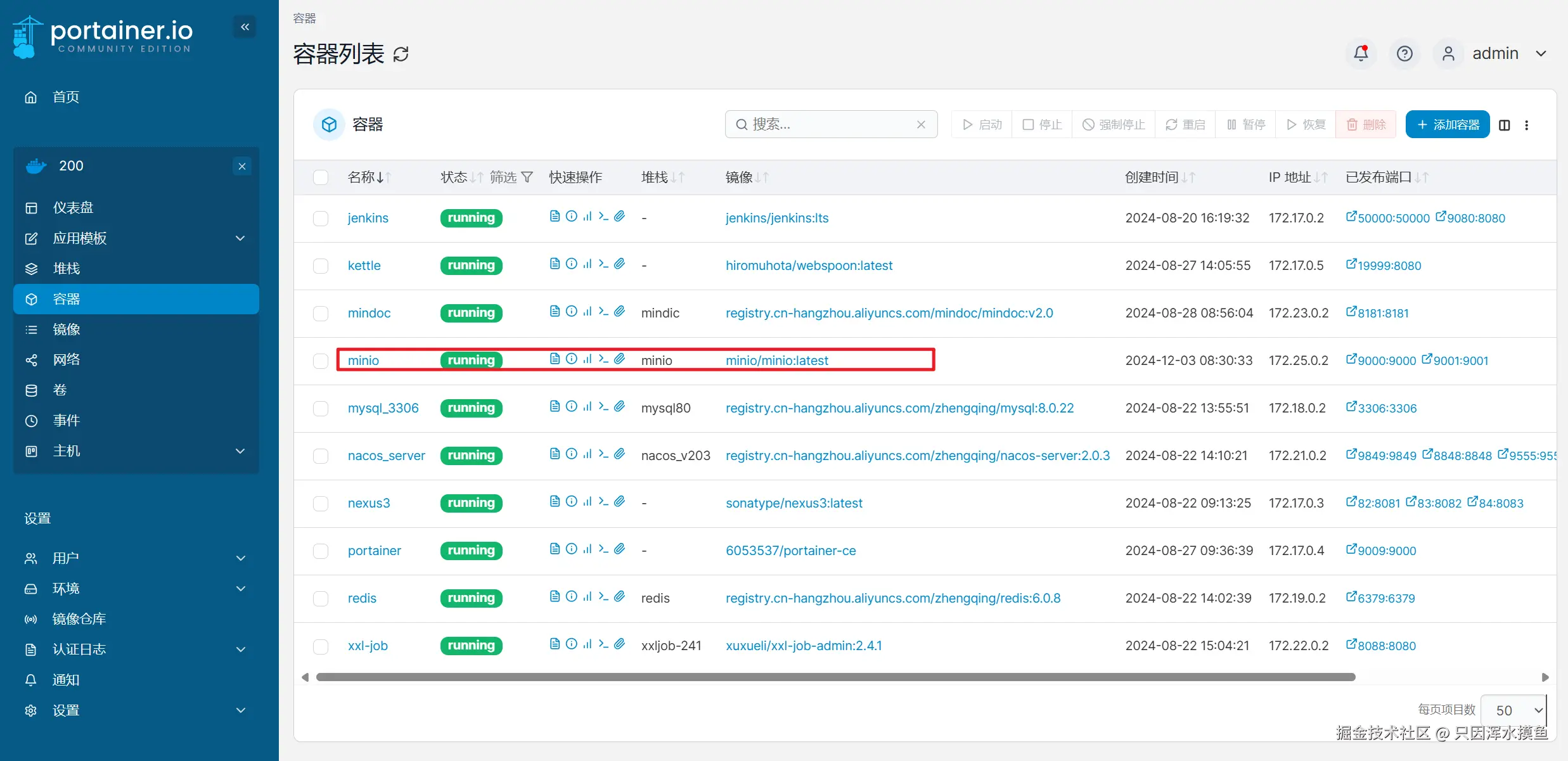
Task: Open the admin user menu
Action: pyautogui.click(x=1495, y=53)
